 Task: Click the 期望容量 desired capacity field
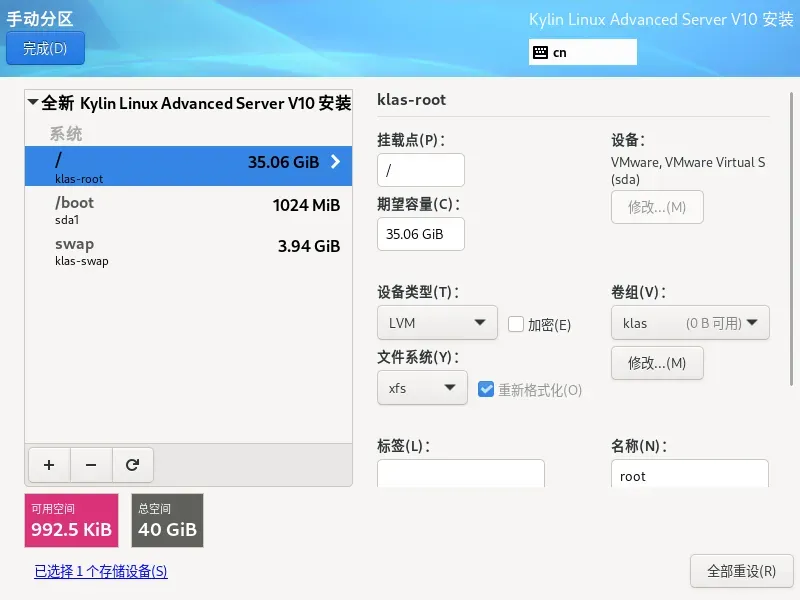point(420,234)
